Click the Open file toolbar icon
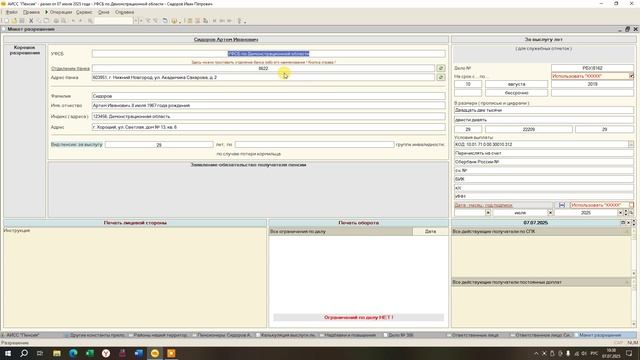Image resolution: width=640 pixels, height=360 pixels. [x=14, y=21]
